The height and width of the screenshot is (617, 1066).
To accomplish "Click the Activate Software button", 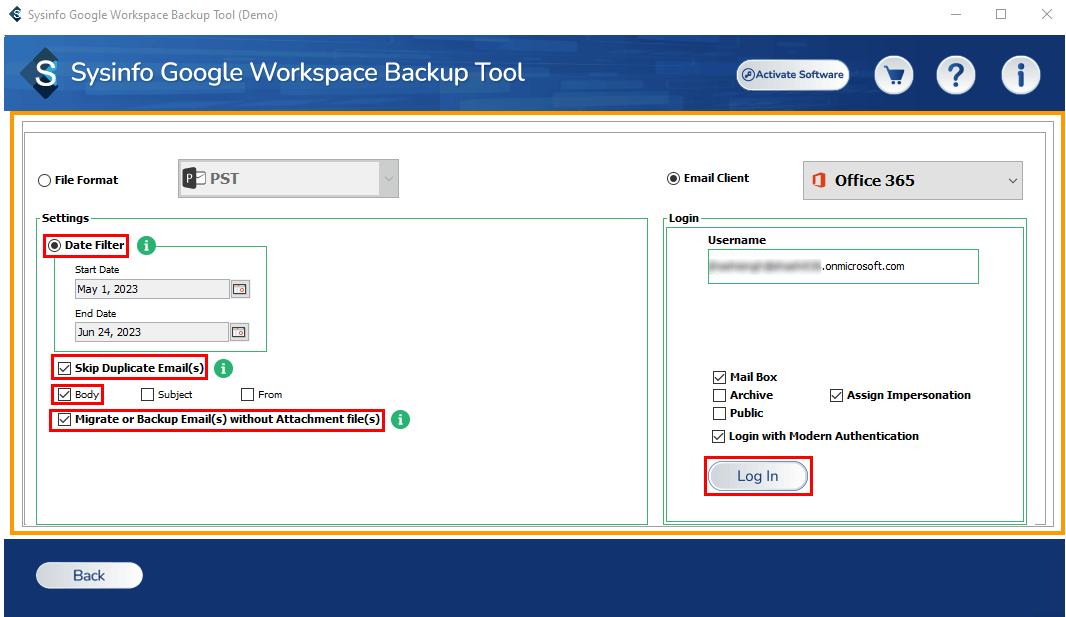I will (792, 75).
